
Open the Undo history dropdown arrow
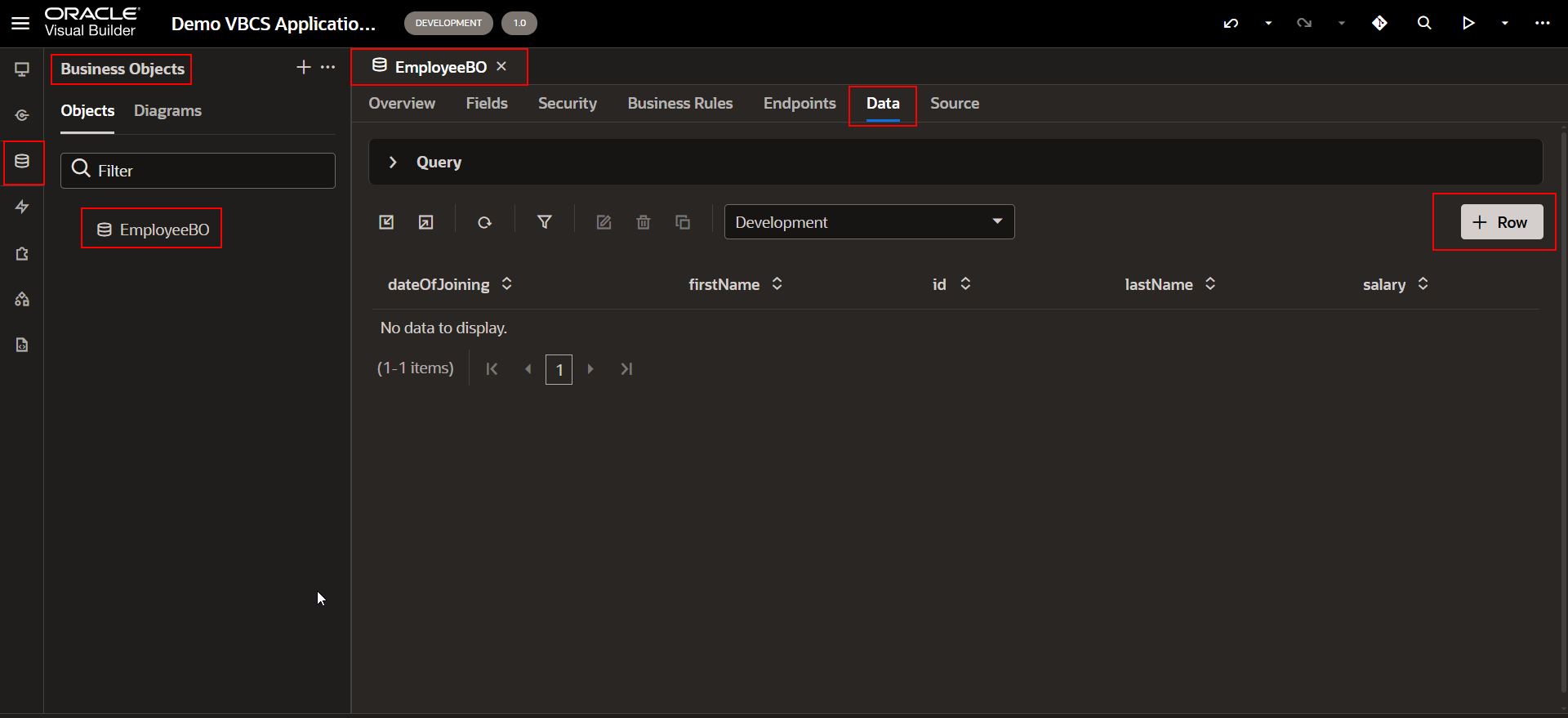tap(1268, 23)
